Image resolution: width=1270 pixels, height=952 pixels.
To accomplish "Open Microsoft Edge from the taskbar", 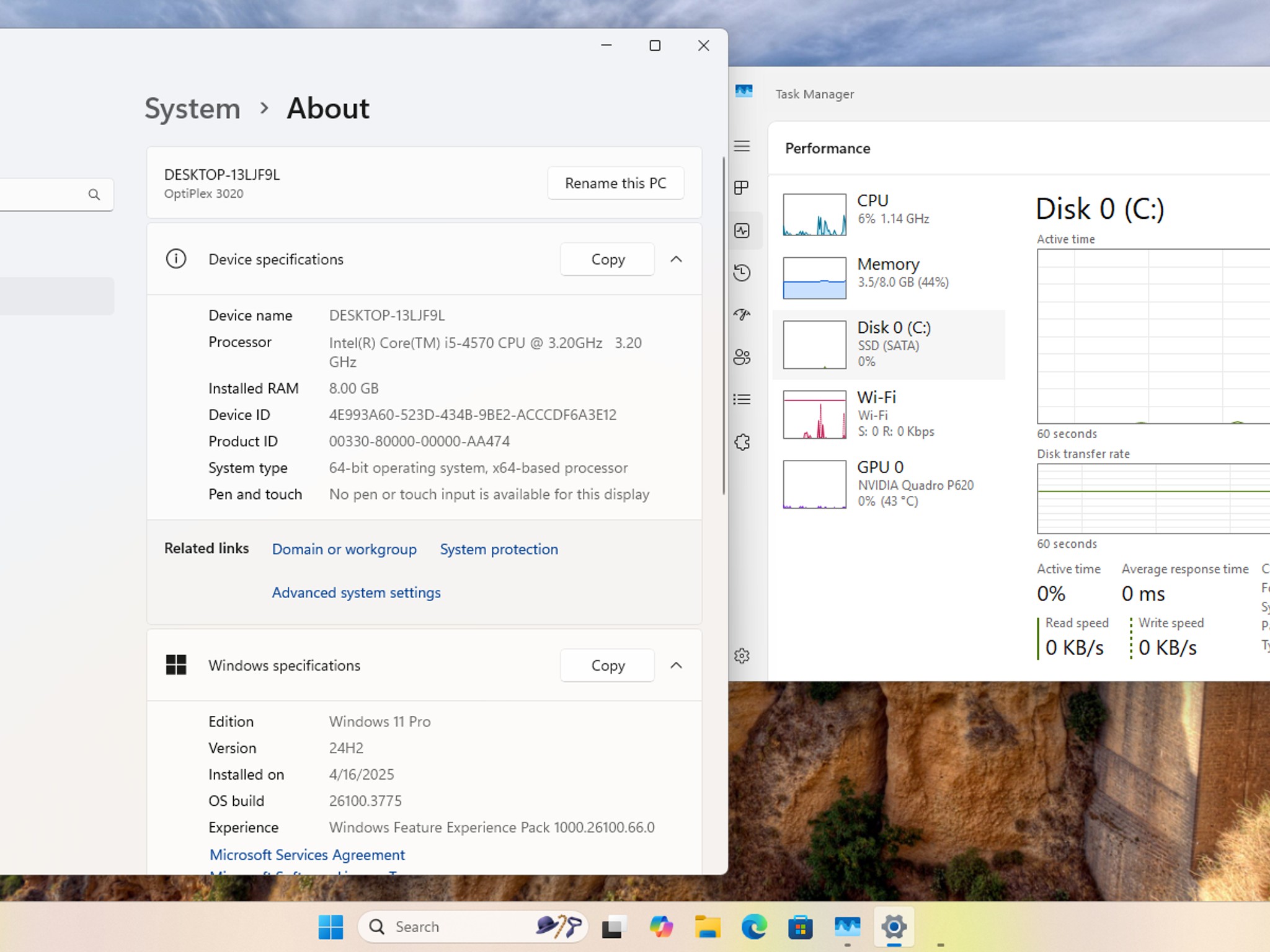I will pyautogui.click(x=754, y=927).
